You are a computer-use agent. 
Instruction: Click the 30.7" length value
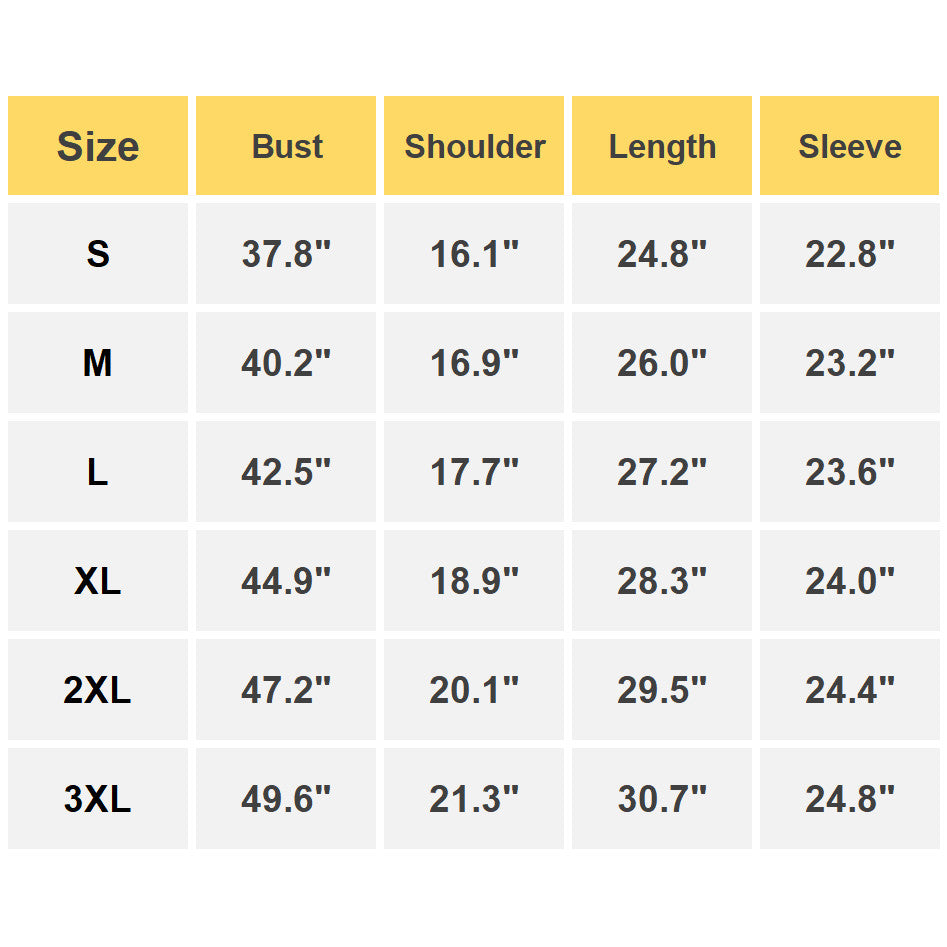tap(662, 798)
